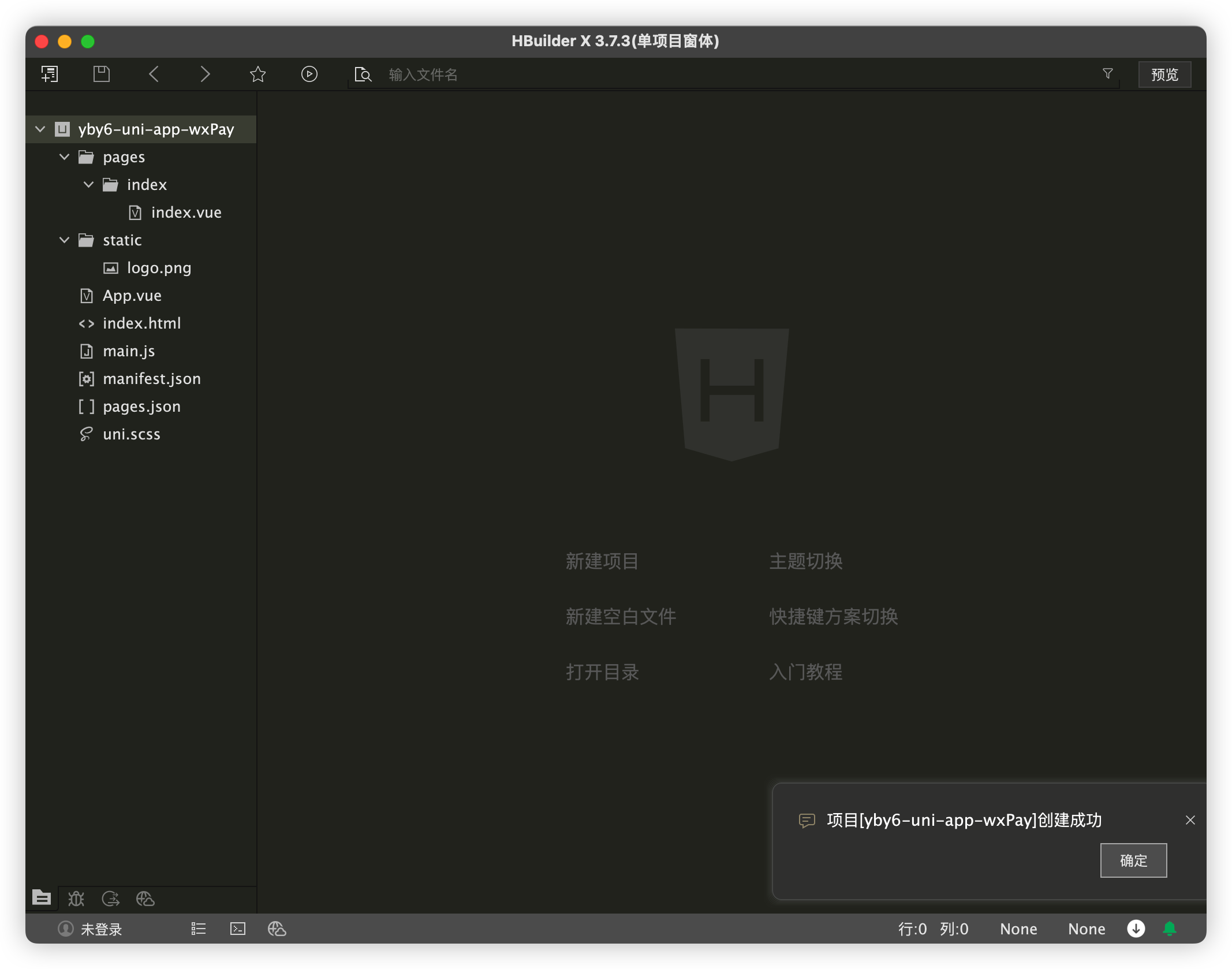Collapse the pages folder

[x=65, y=156]
